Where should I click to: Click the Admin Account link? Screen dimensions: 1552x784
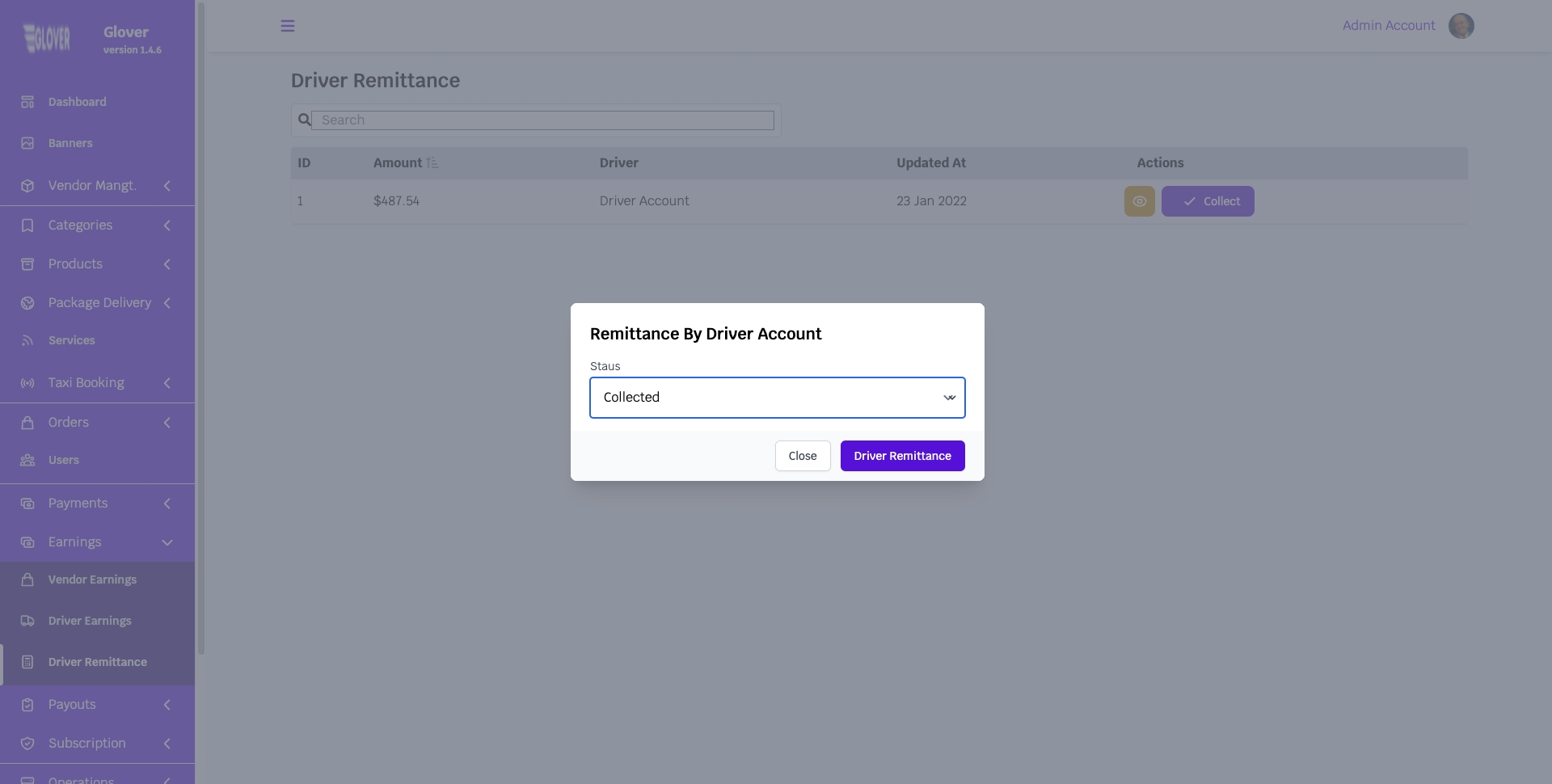pos(1388,26)
